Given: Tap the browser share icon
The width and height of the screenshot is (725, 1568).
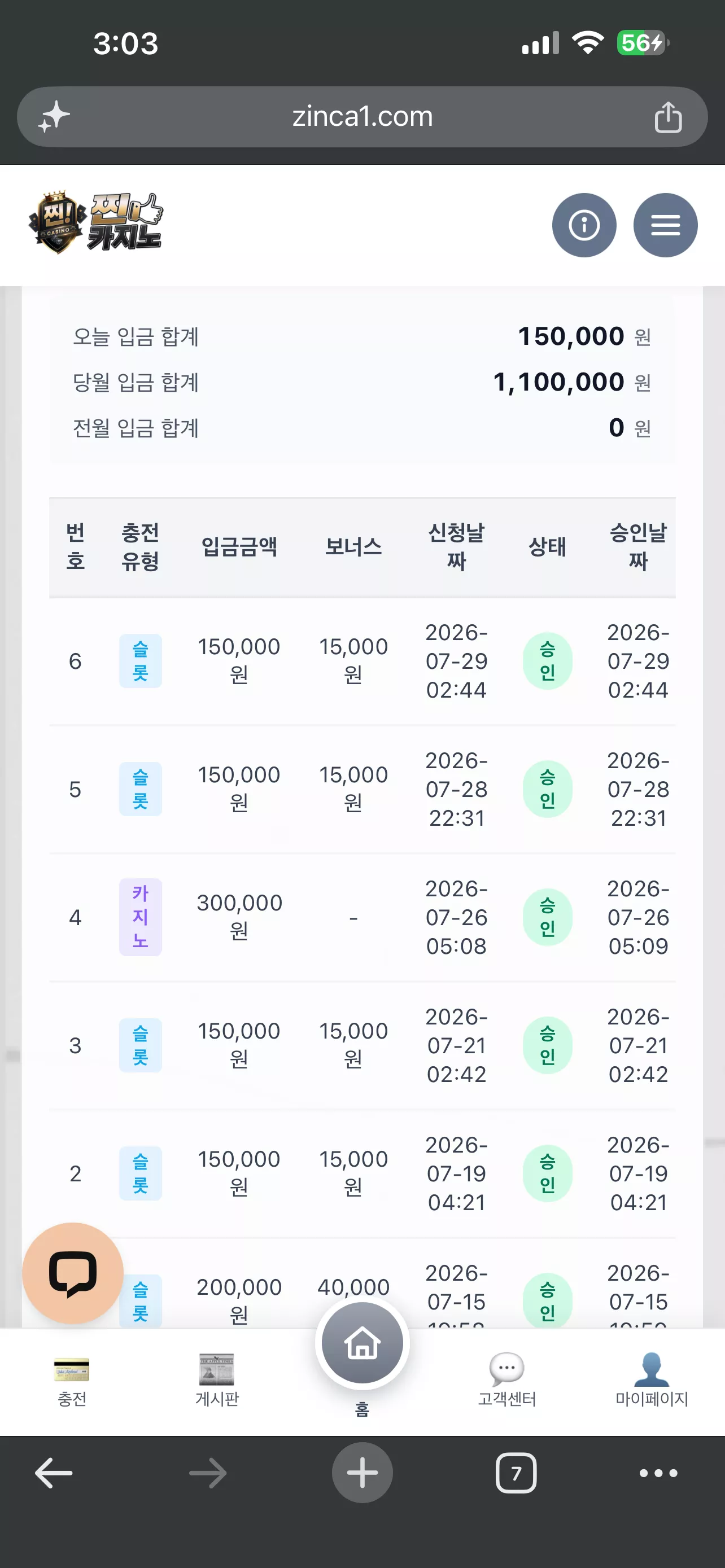Looking at the screenshot, I should click(x=668, y=117).
